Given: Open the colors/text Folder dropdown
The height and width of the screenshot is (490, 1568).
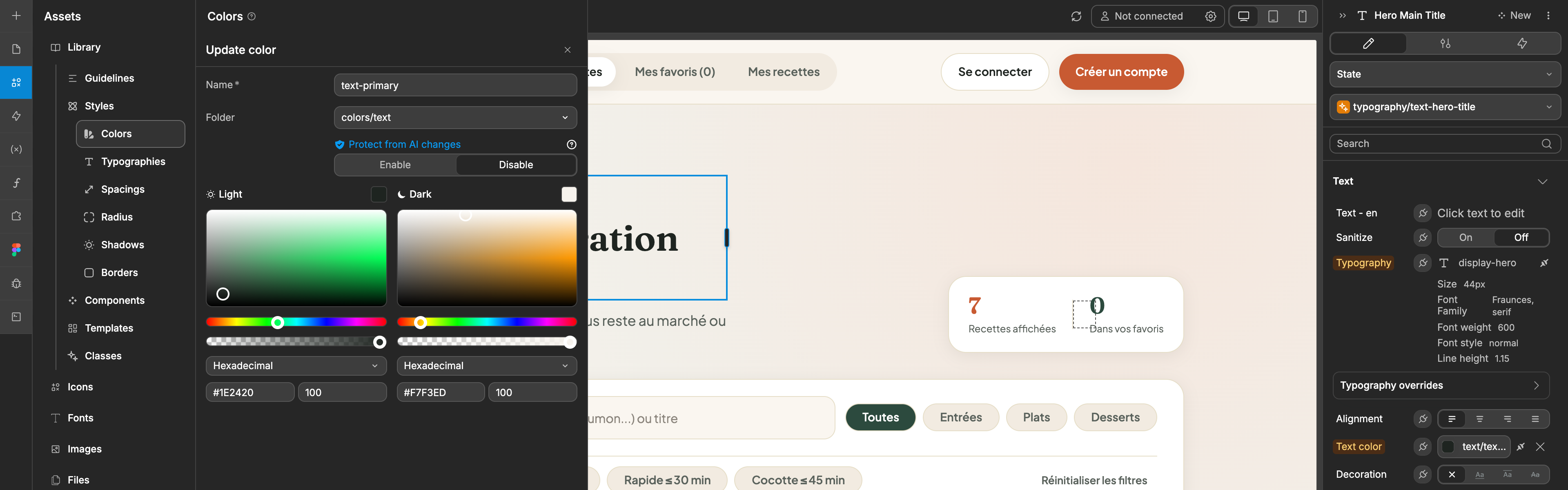Looking at the screenshot, I should (455, 118).
